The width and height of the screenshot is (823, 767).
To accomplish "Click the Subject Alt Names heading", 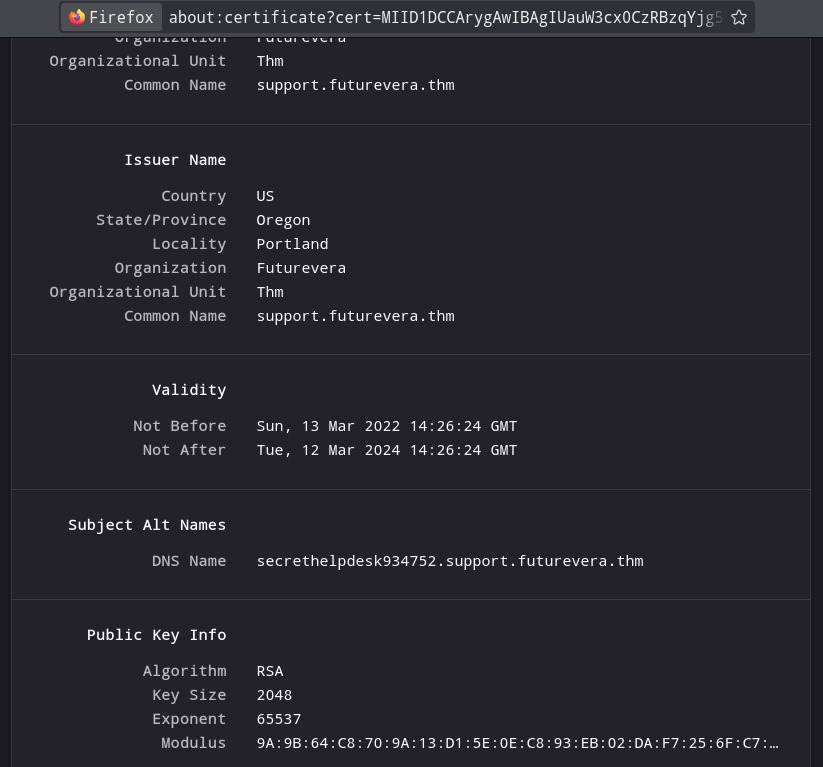I will click(x=147, y=524).
